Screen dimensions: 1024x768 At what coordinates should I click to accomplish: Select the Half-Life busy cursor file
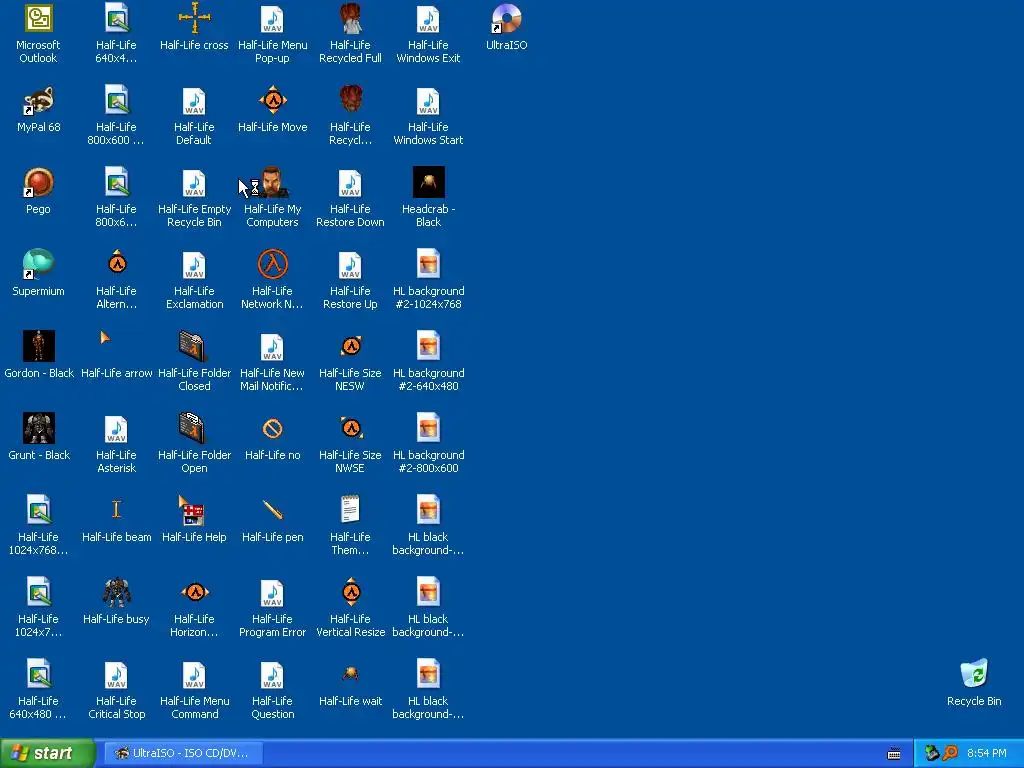pos(116,601)
